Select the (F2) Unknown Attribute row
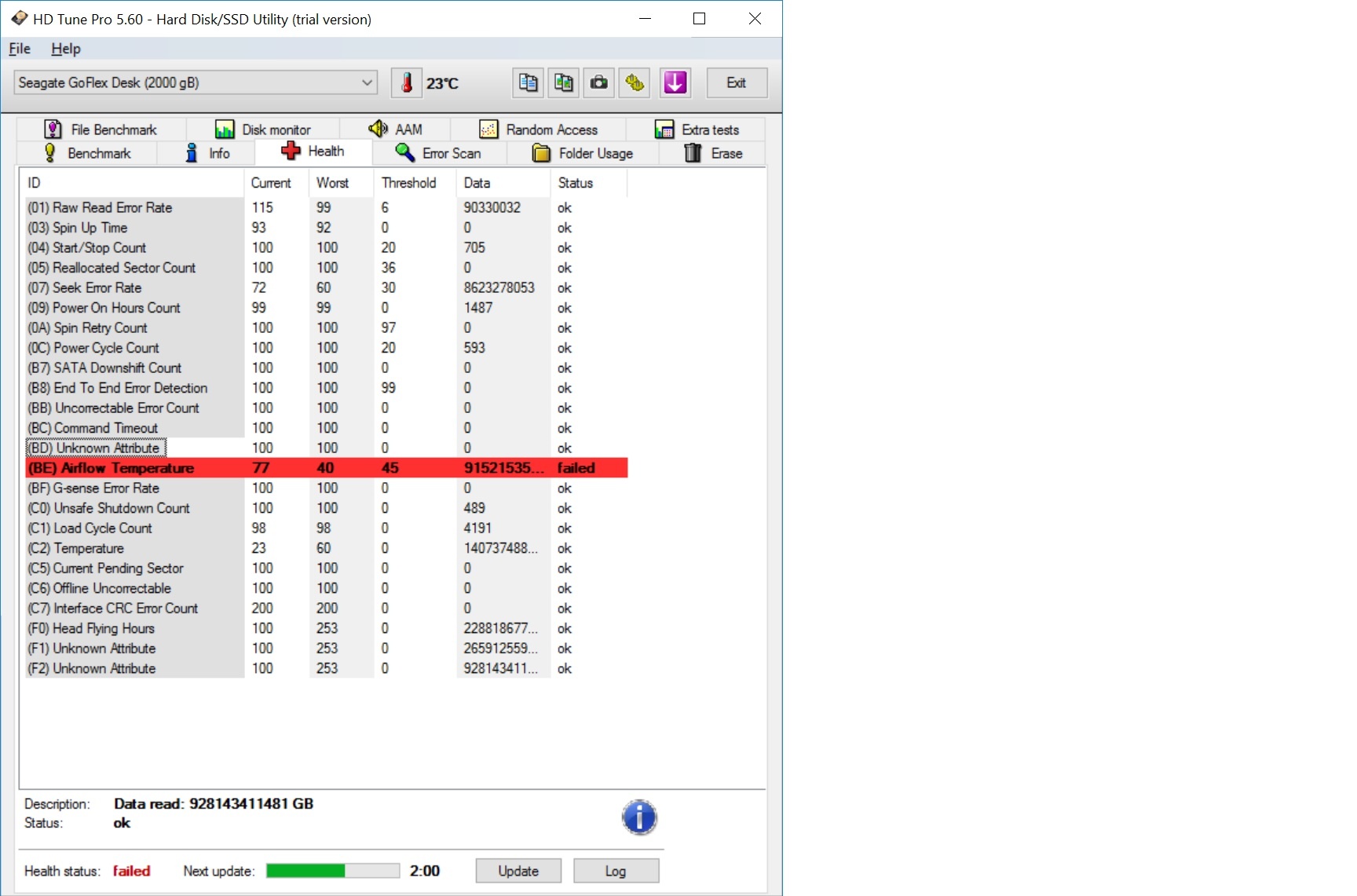 [x=327, y=668]
